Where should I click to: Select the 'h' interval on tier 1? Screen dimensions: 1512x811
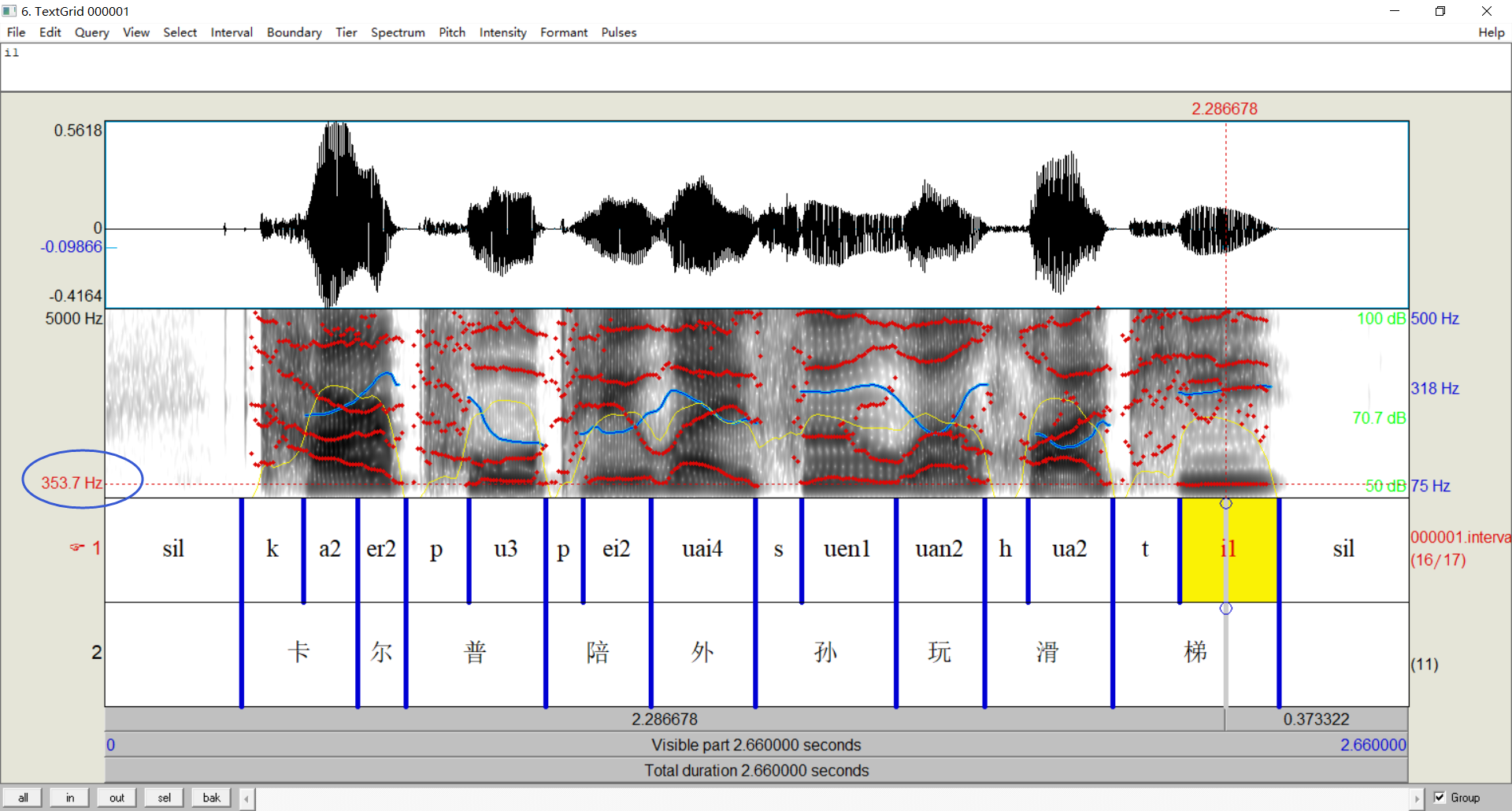1006,549
